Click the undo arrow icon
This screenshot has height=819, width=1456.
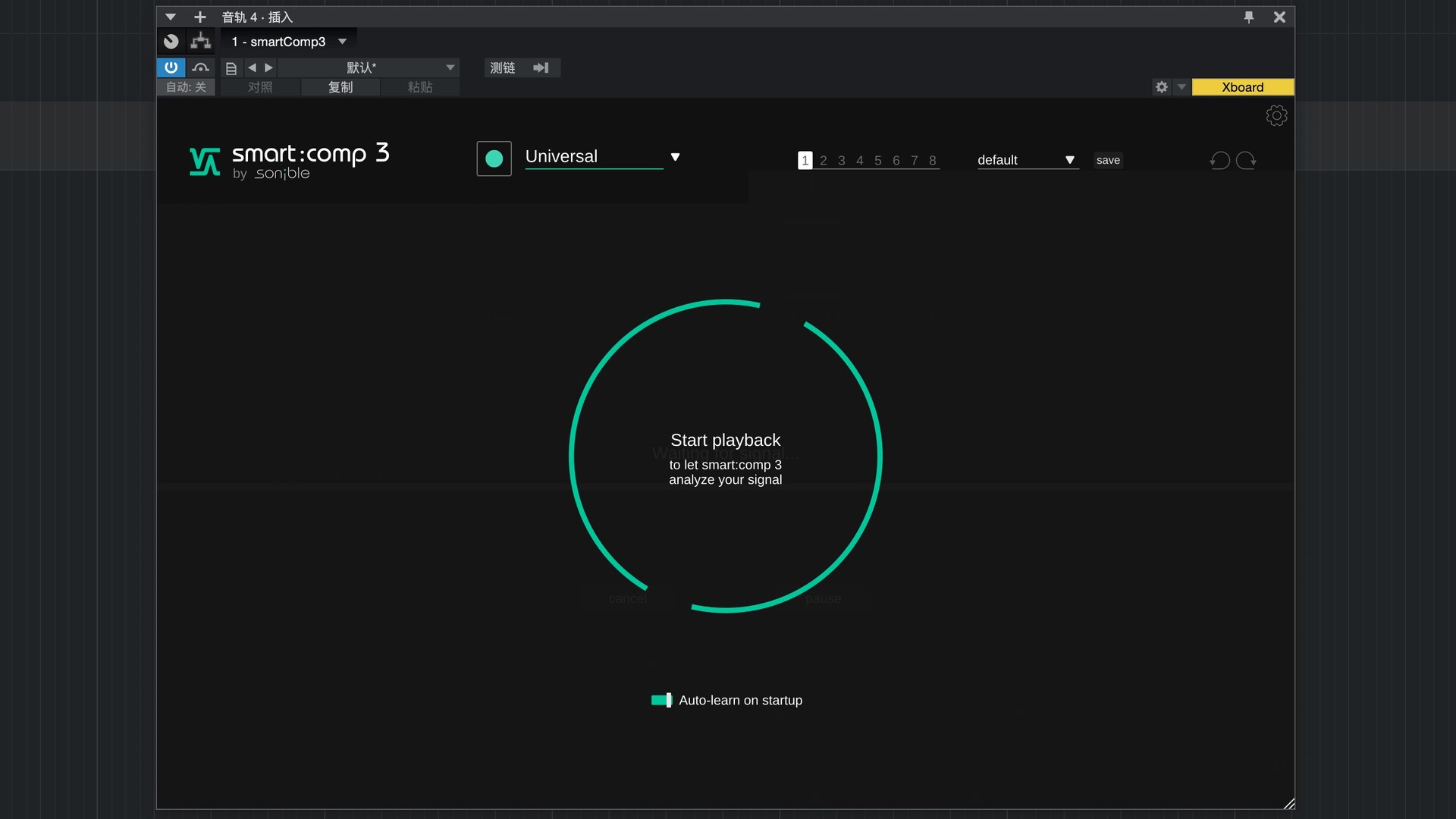point(1219,160)
